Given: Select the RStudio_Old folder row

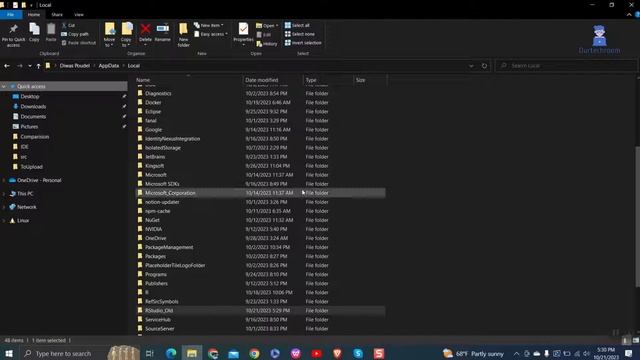Looking at the screenshot, I should [260, 311].
